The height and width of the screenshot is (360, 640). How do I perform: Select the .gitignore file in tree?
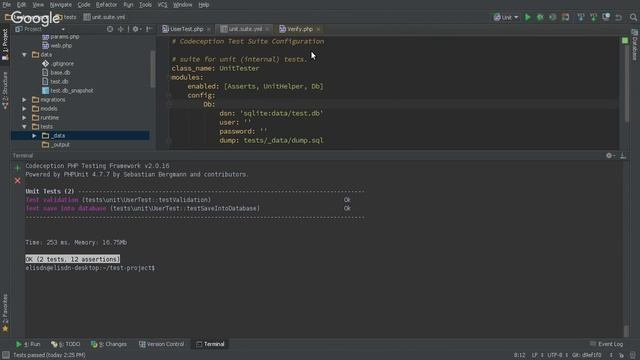pyautogui.click(x=58, y=63)
